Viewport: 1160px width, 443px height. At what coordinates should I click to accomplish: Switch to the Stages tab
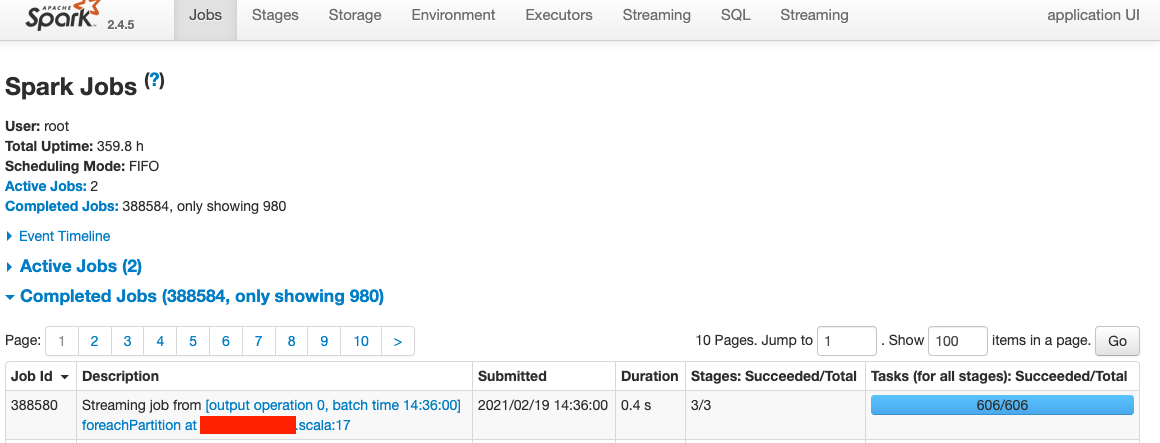tap(274, 15)
